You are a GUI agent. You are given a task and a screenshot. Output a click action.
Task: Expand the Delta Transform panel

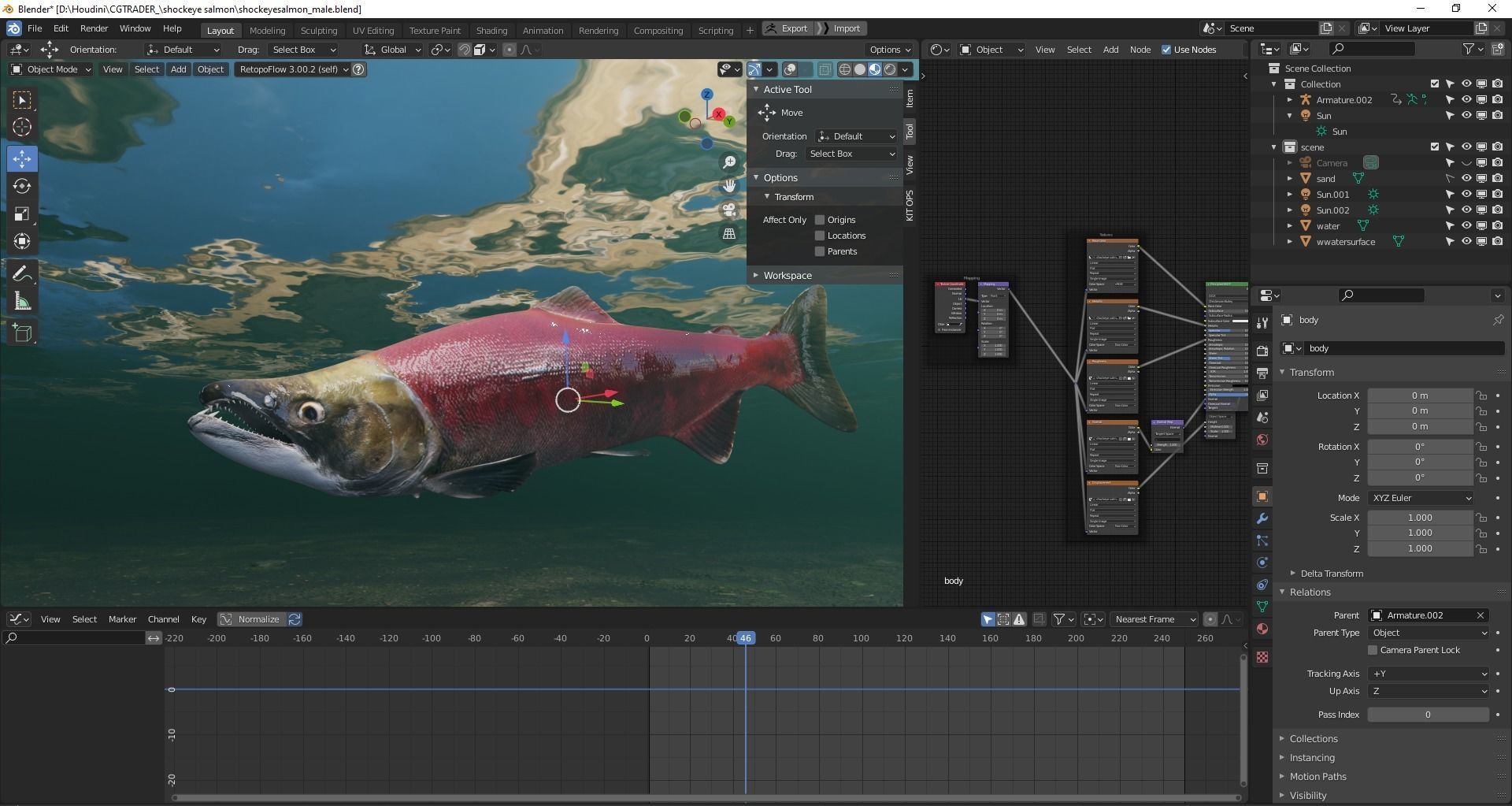tap(1332, 574)
